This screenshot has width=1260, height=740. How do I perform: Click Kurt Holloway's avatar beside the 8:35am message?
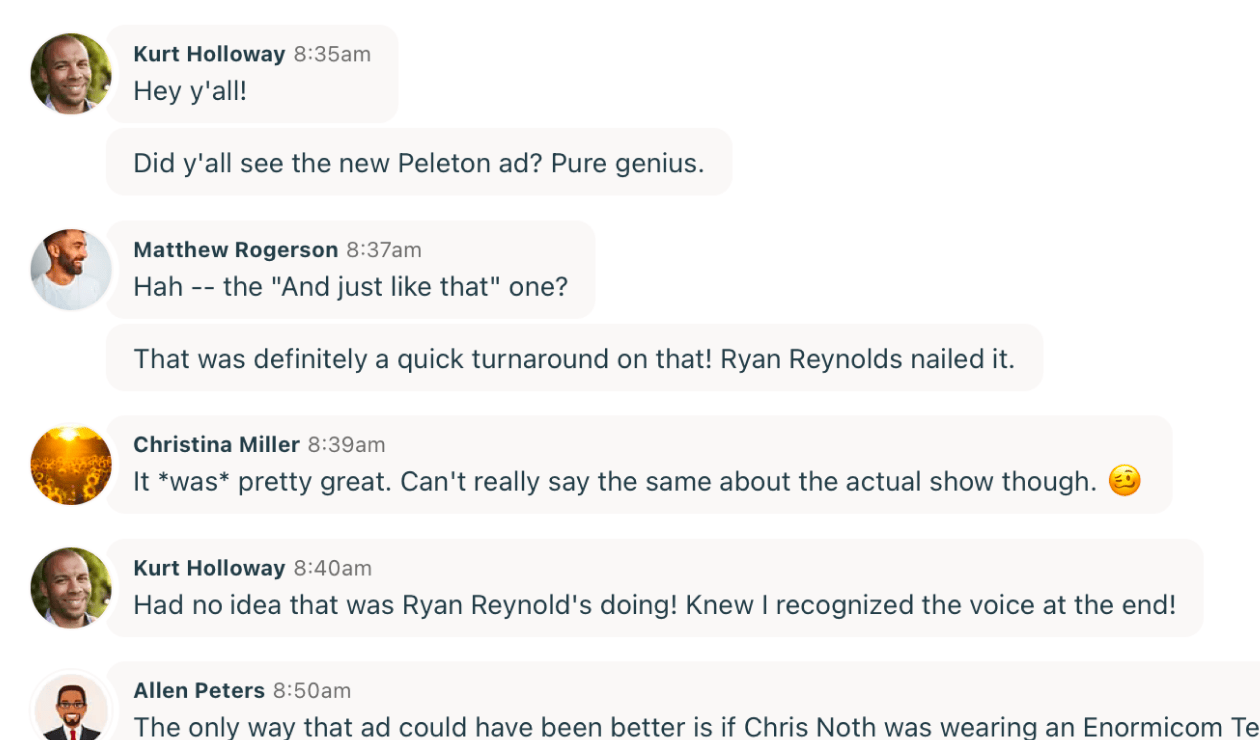(x=71, y=74)
